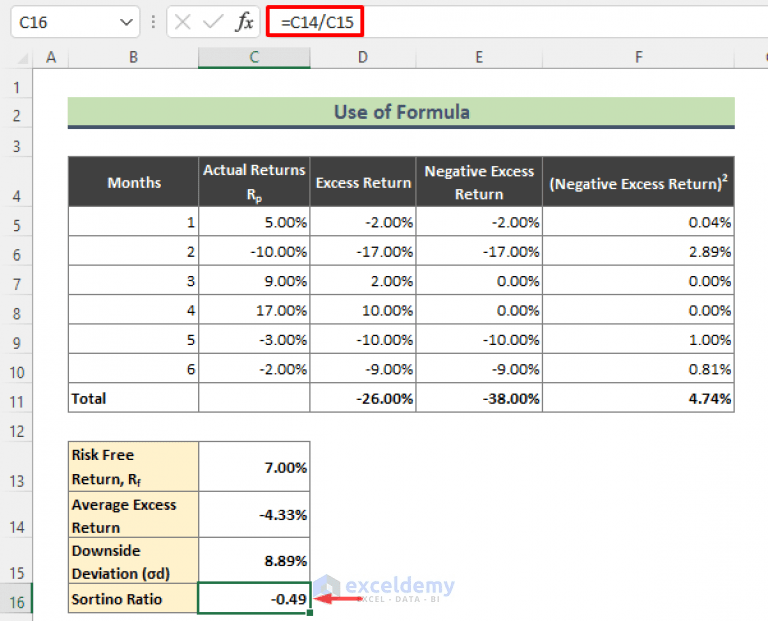Screen dimensions: 768x621
Task: Select the -0.49 Sortino Ratio result
Action: [x=254, y=598]
